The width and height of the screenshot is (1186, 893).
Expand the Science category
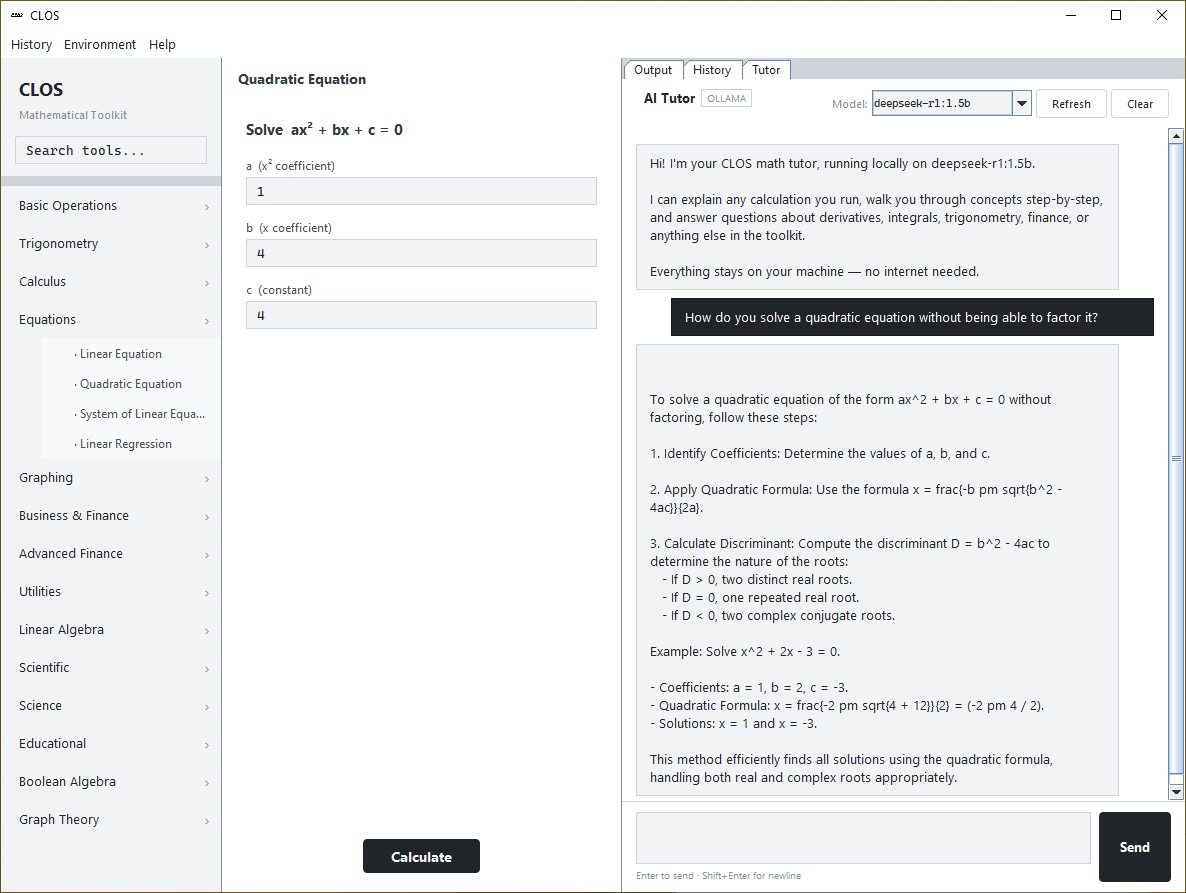(111, 705)
